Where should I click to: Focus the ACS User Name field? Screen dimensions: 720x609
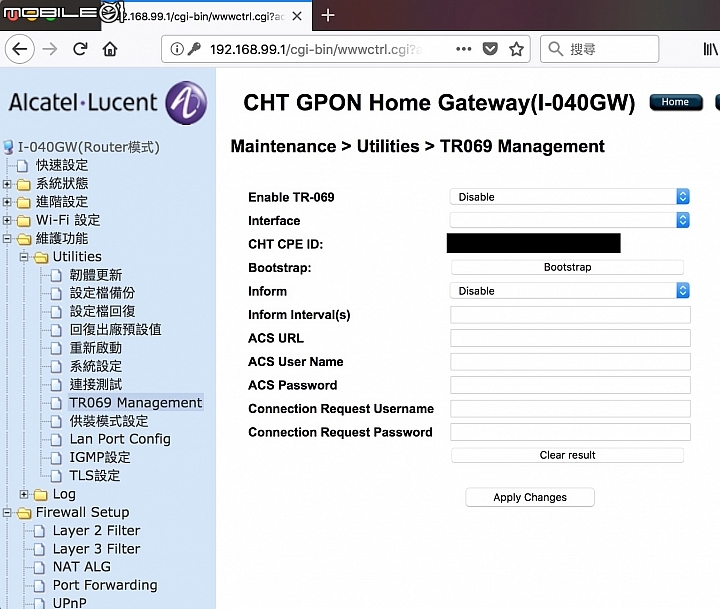570,361
